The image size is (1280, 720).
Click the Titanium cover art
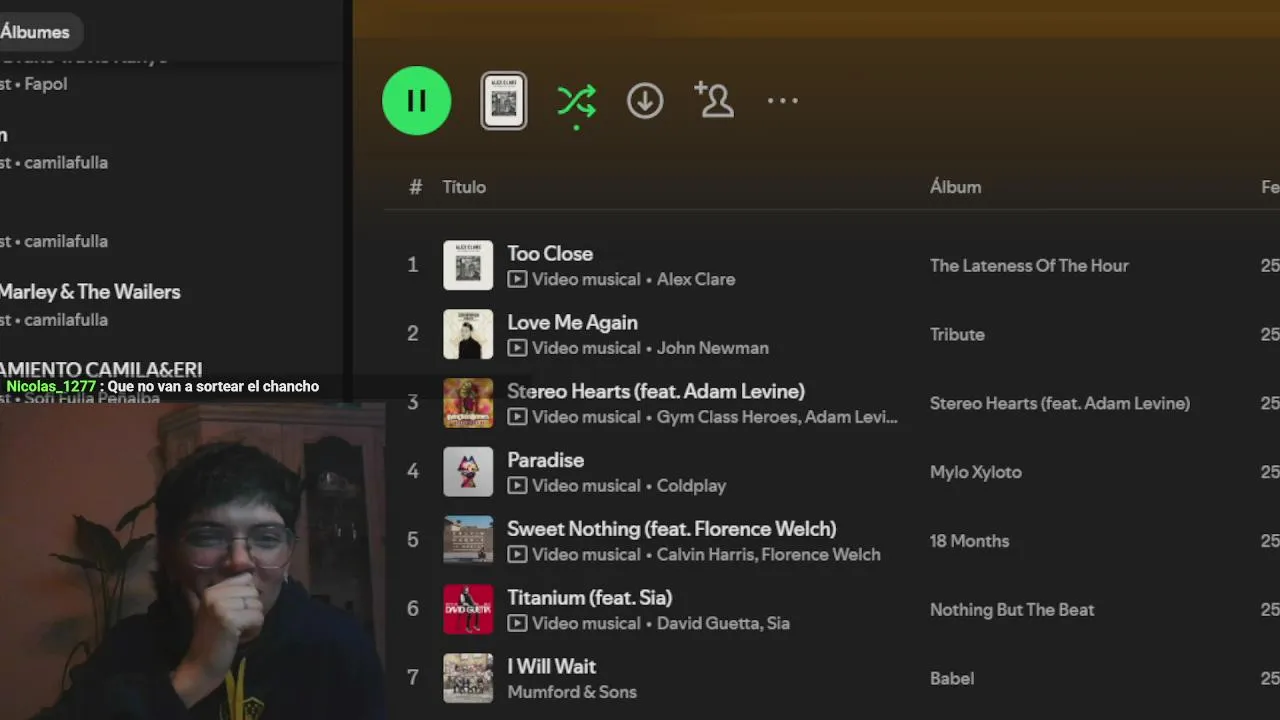click(x=468, y=609)
